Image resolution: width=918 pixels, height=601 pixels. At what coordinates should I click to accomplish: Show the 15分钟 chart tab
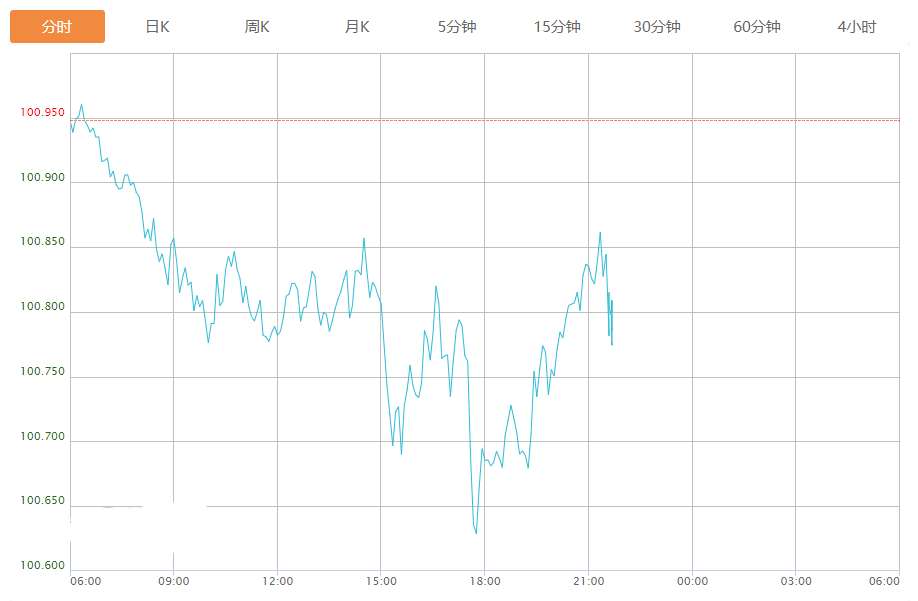tap(557, 27)
